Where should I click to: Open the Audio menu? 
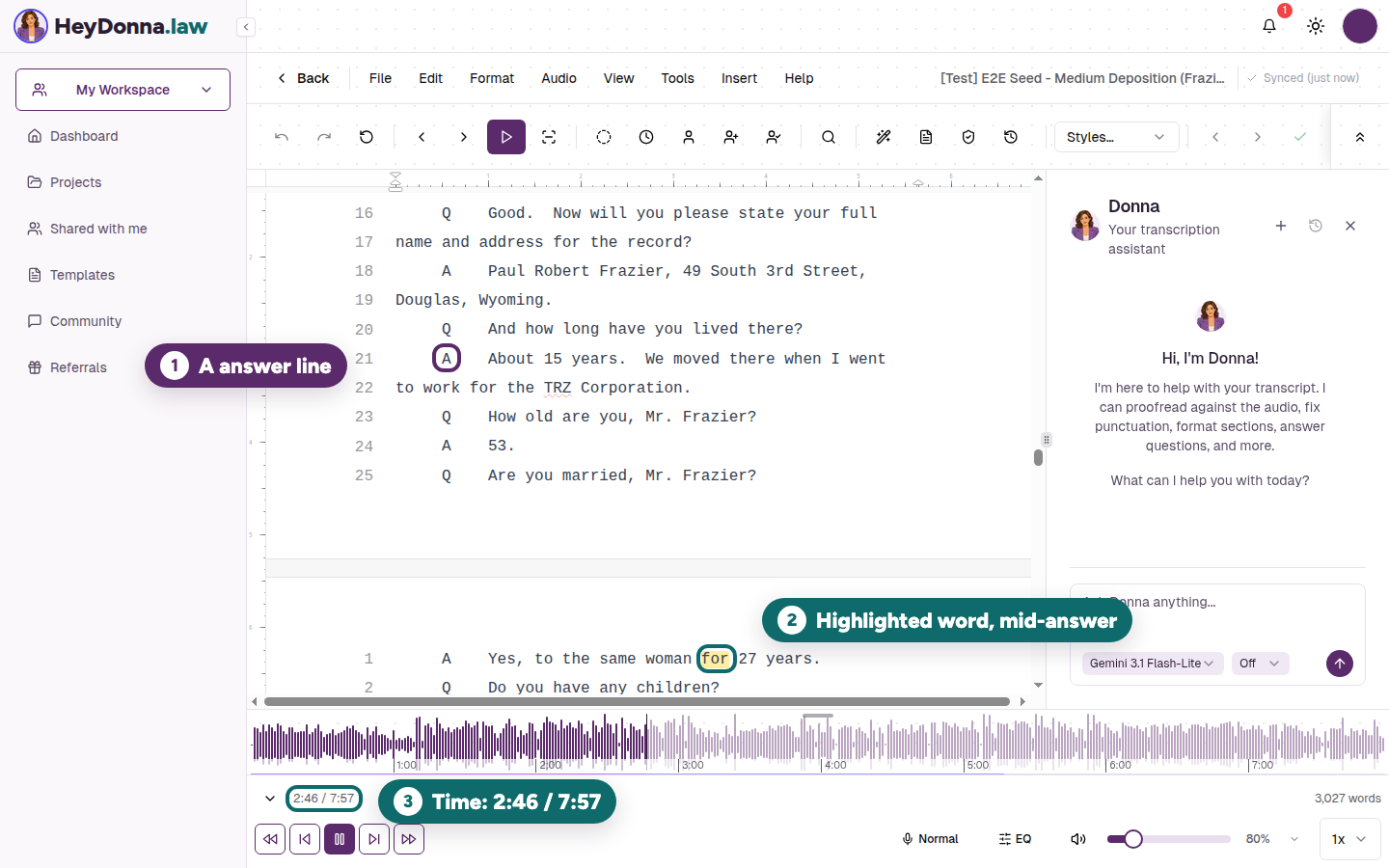point(558,78)
